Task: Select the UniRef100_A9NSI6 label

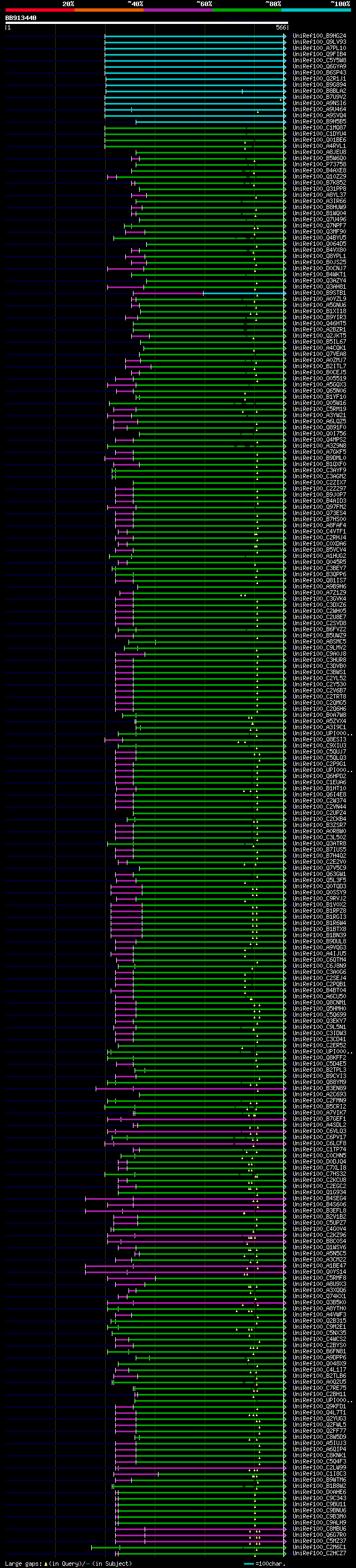Action: coord(319,103)
